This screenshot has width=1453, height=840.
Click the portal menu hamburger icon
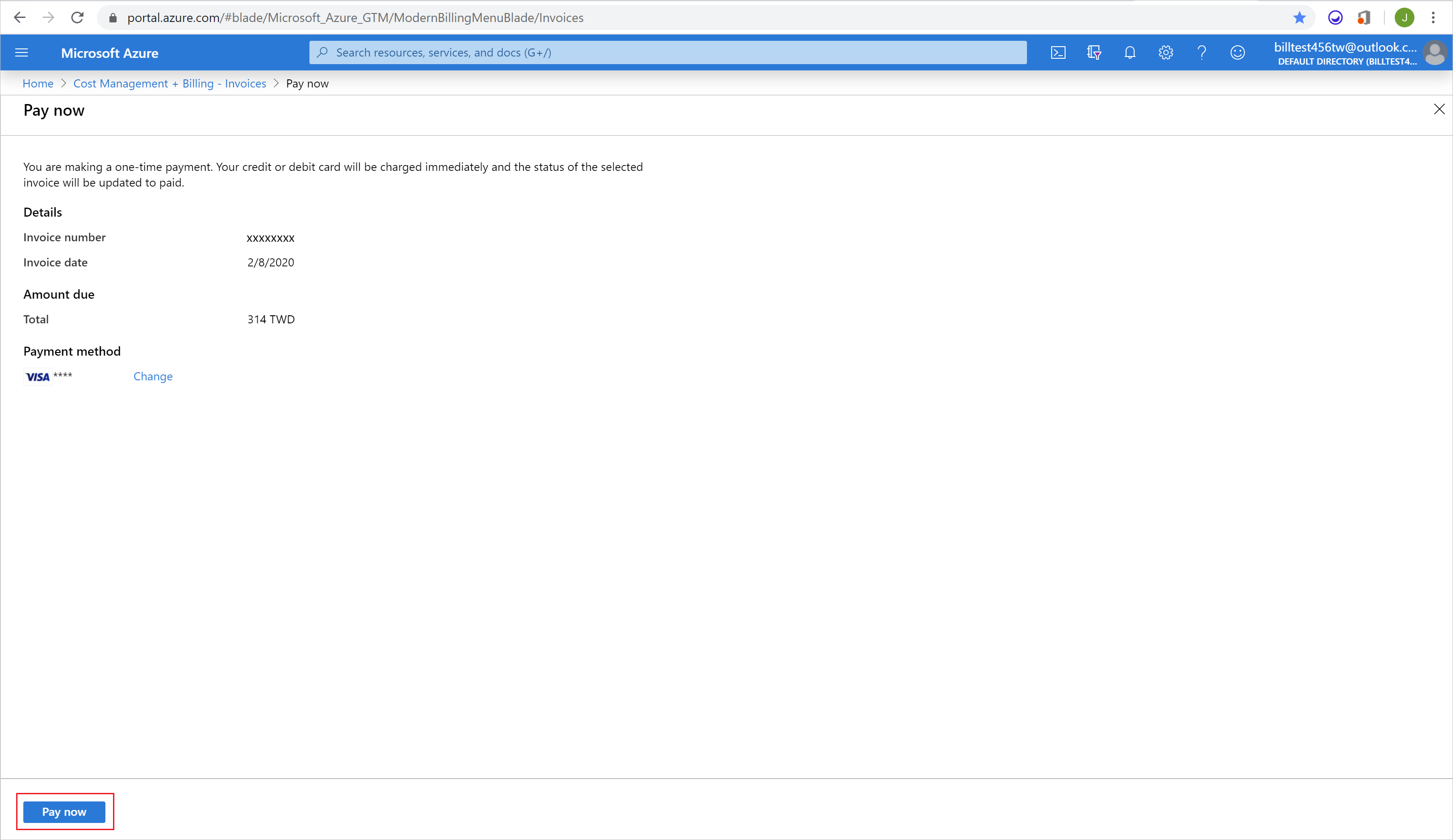(x=21, y=52)
